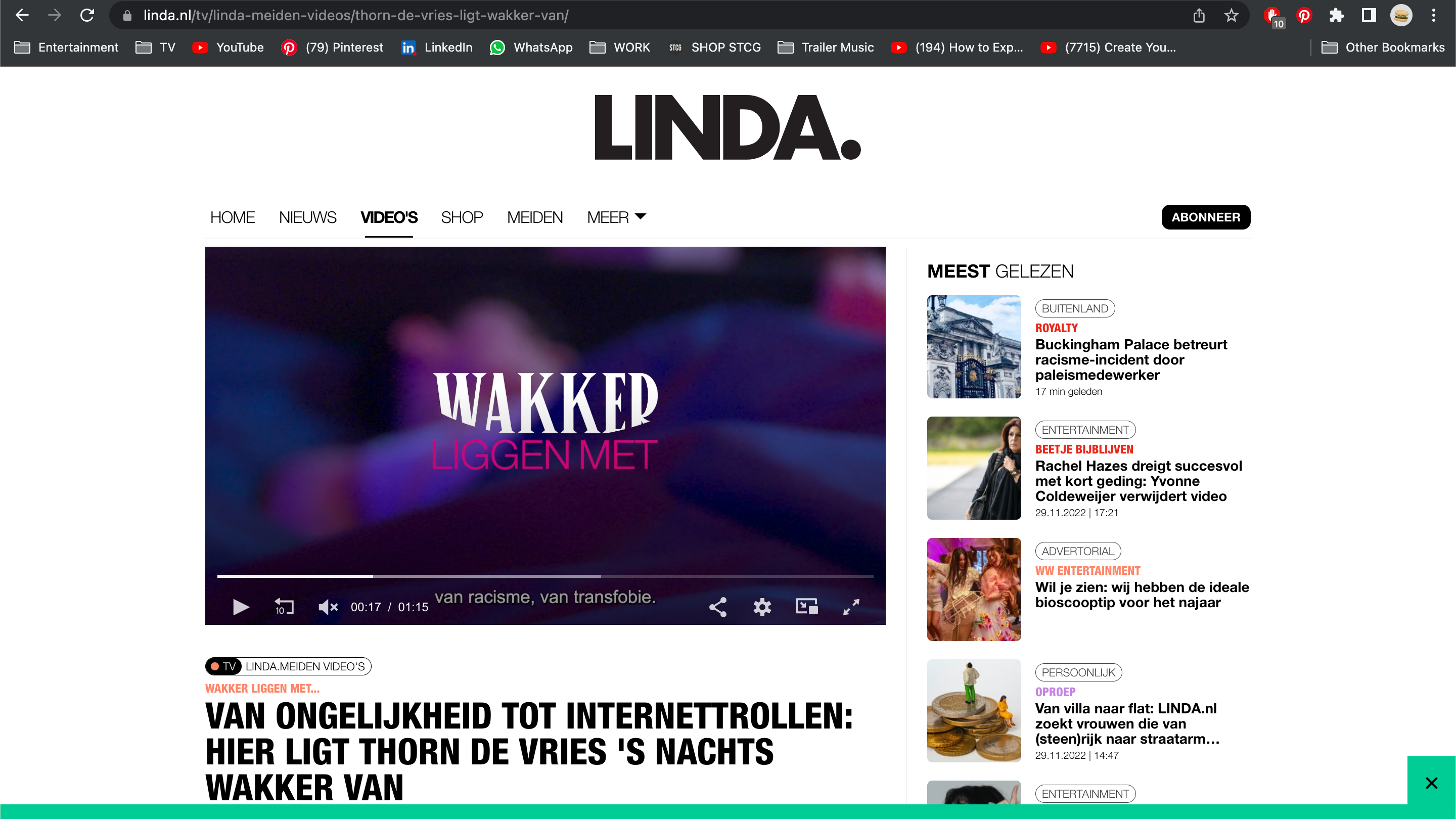
Task: Open the Other Bookmarks folder
Action: (1383, 48)
